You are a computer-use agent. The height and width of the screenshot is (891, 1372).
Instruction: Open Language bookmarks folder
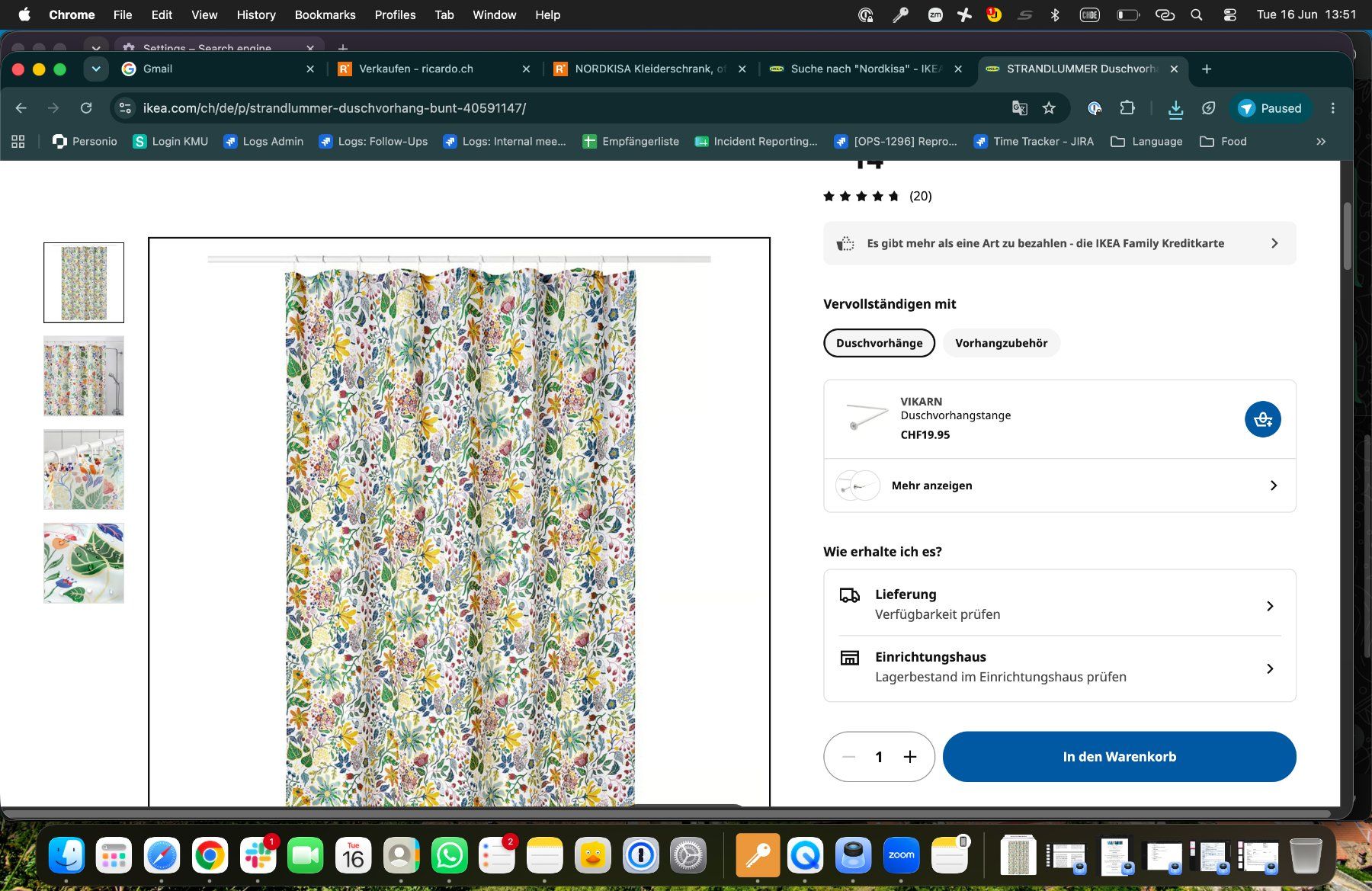[x=1146, y=141]
